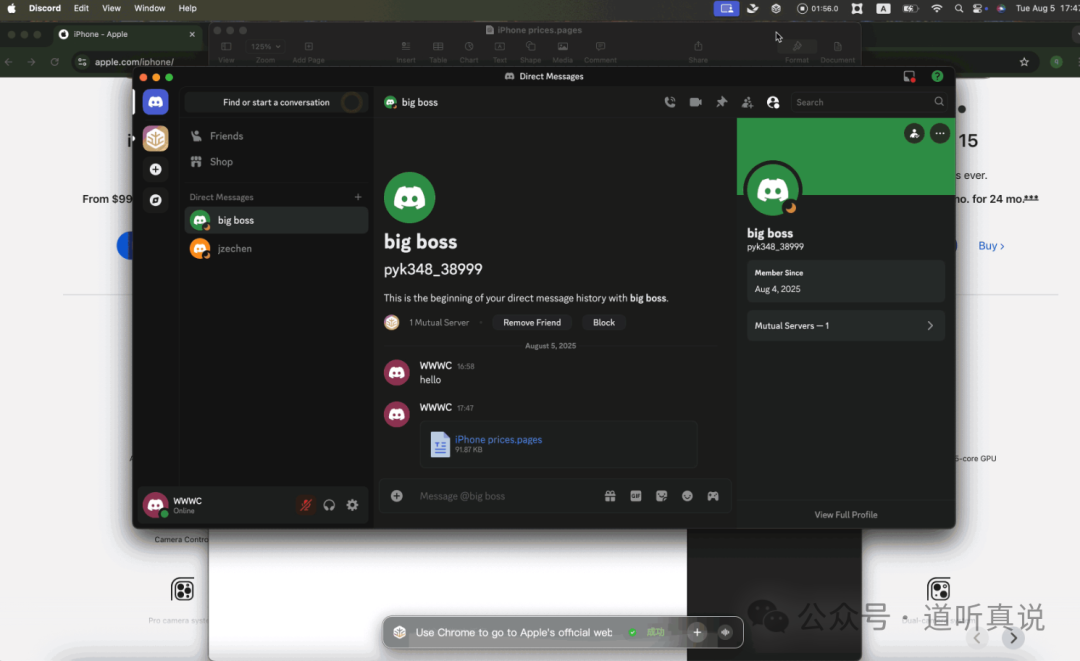Add friends to this DM
Image resolution: width=1080 pixels, height=661 pixels.
click(747, 102)
